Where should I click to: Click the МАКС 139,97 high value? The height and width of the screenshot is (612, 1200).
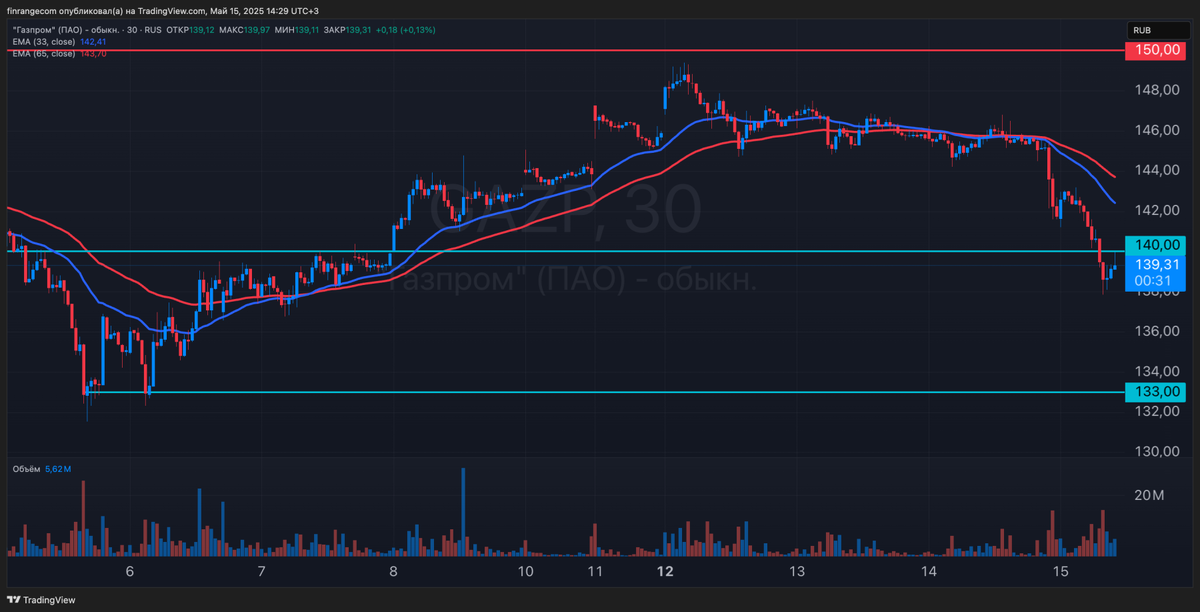(x=242, y=30)
